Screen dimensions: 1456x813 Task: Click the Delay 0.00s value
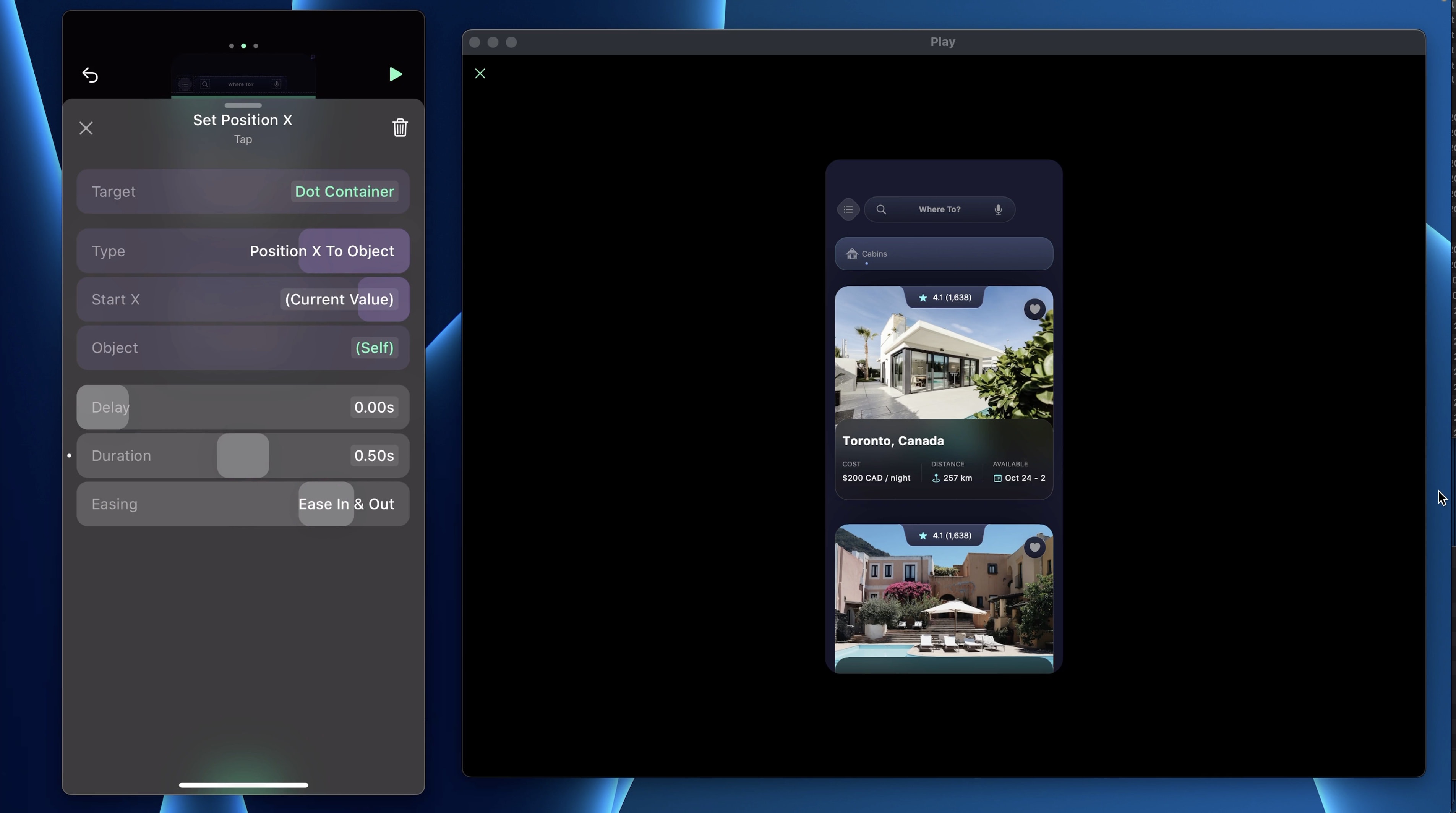374,407
